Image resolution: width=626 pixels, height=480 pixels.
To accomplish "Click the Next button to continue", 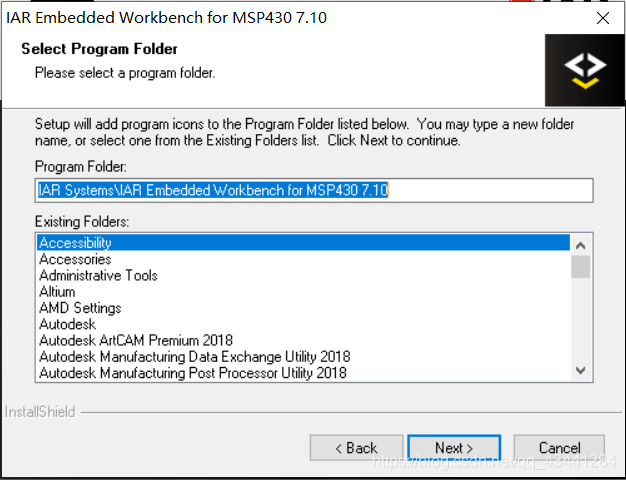I will (454, 448).
